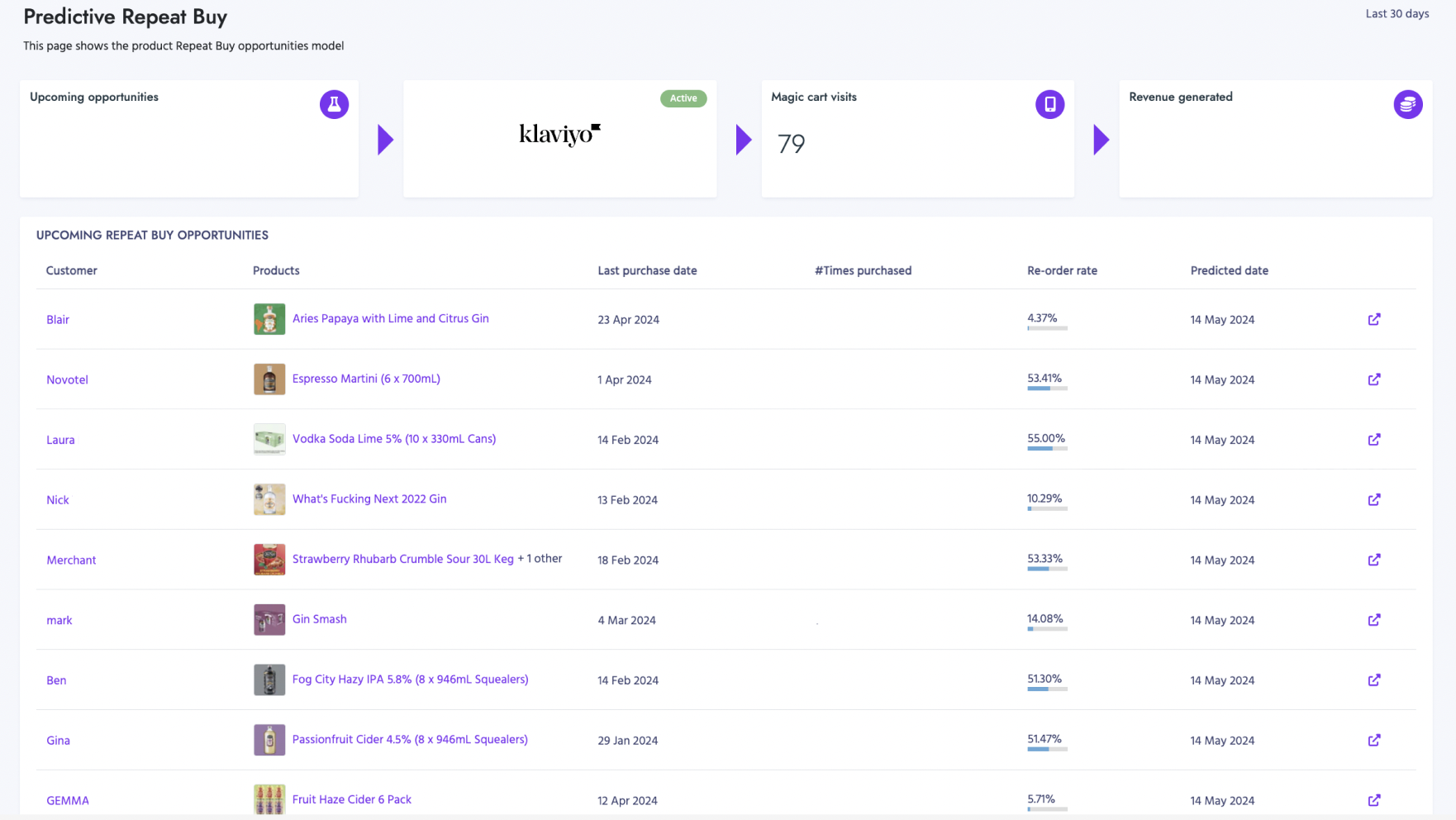Screen dimensions: 1456x820
Task: Click the Predicted date column header
Action: pos(1229,270)
